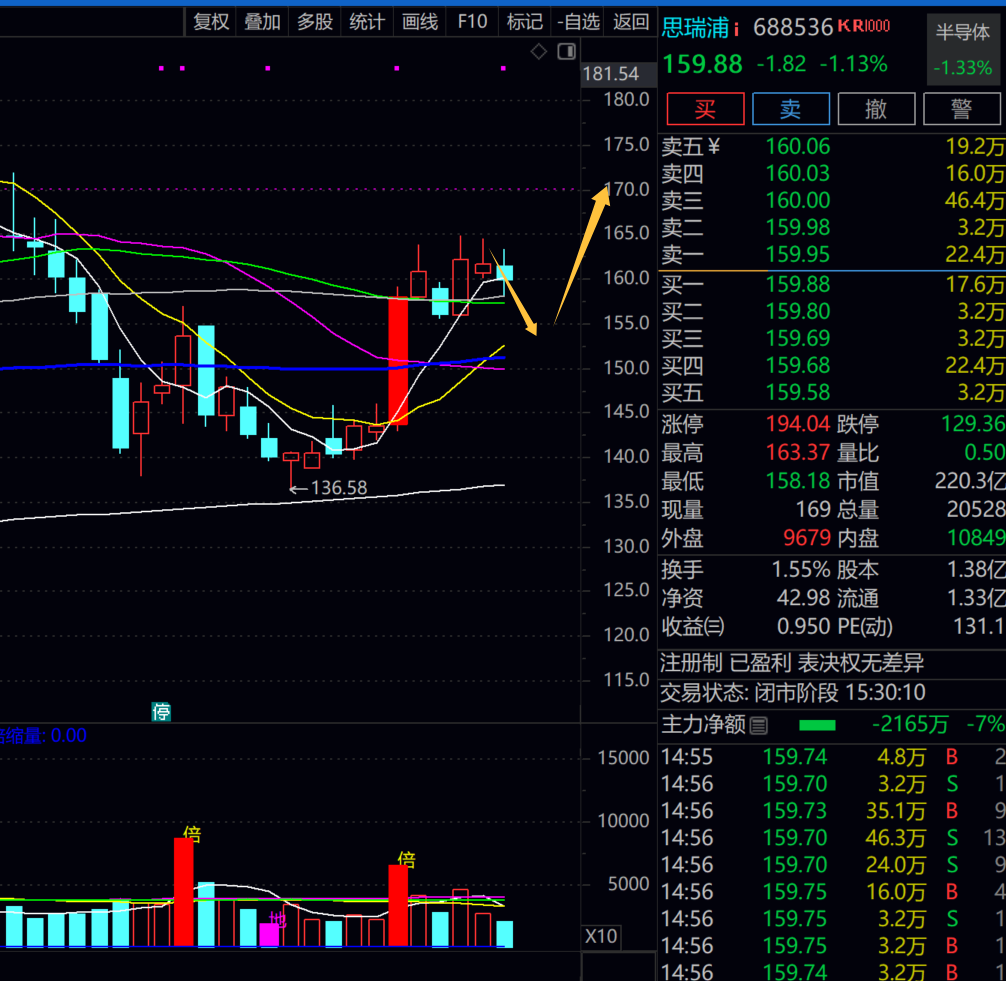Click the green 主力净额 flow bar
This screenshot has width=1006, height=981.
click(817, 725)
